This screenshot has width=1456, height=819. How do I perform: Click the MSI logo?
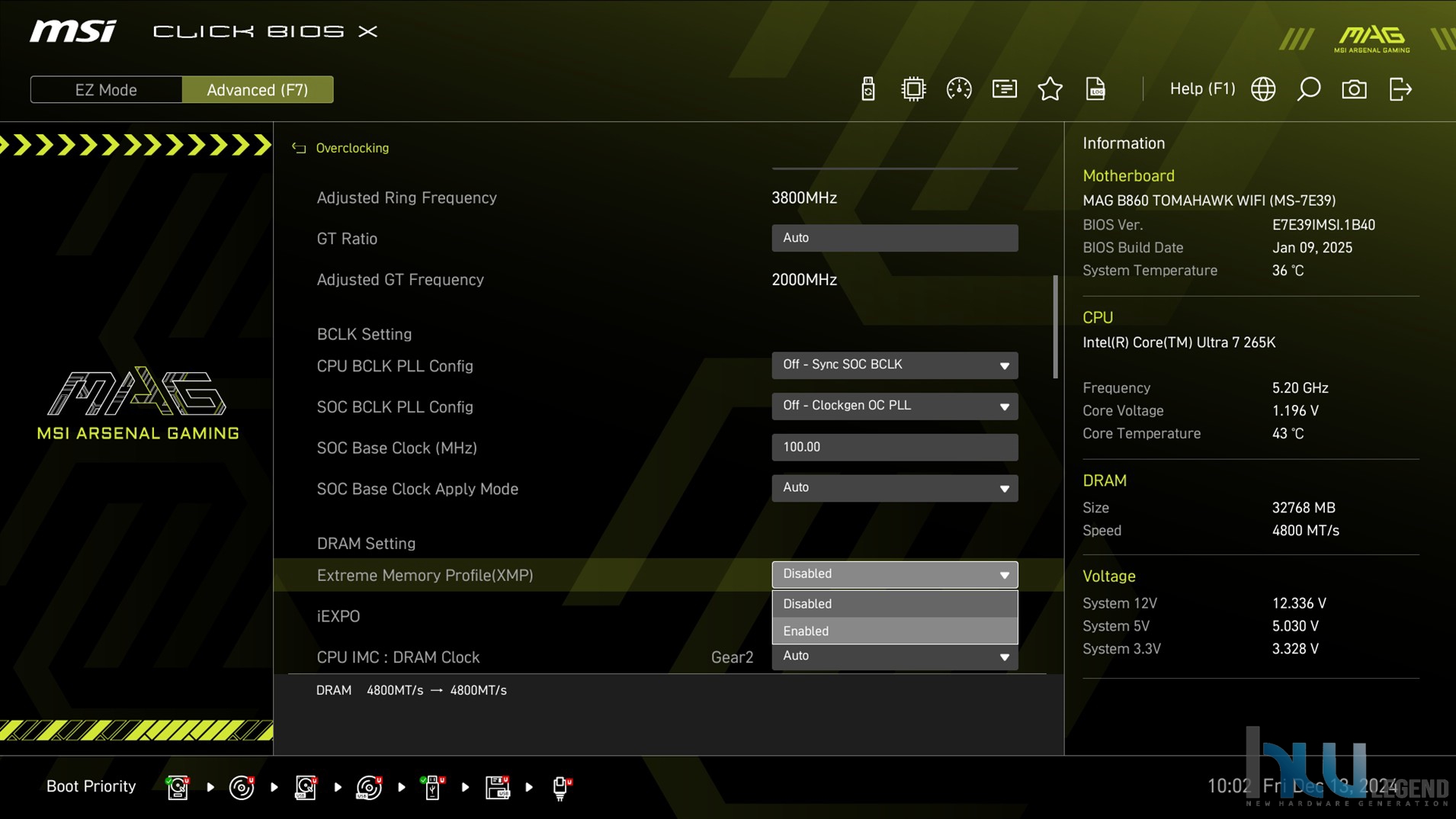(72, 31)
